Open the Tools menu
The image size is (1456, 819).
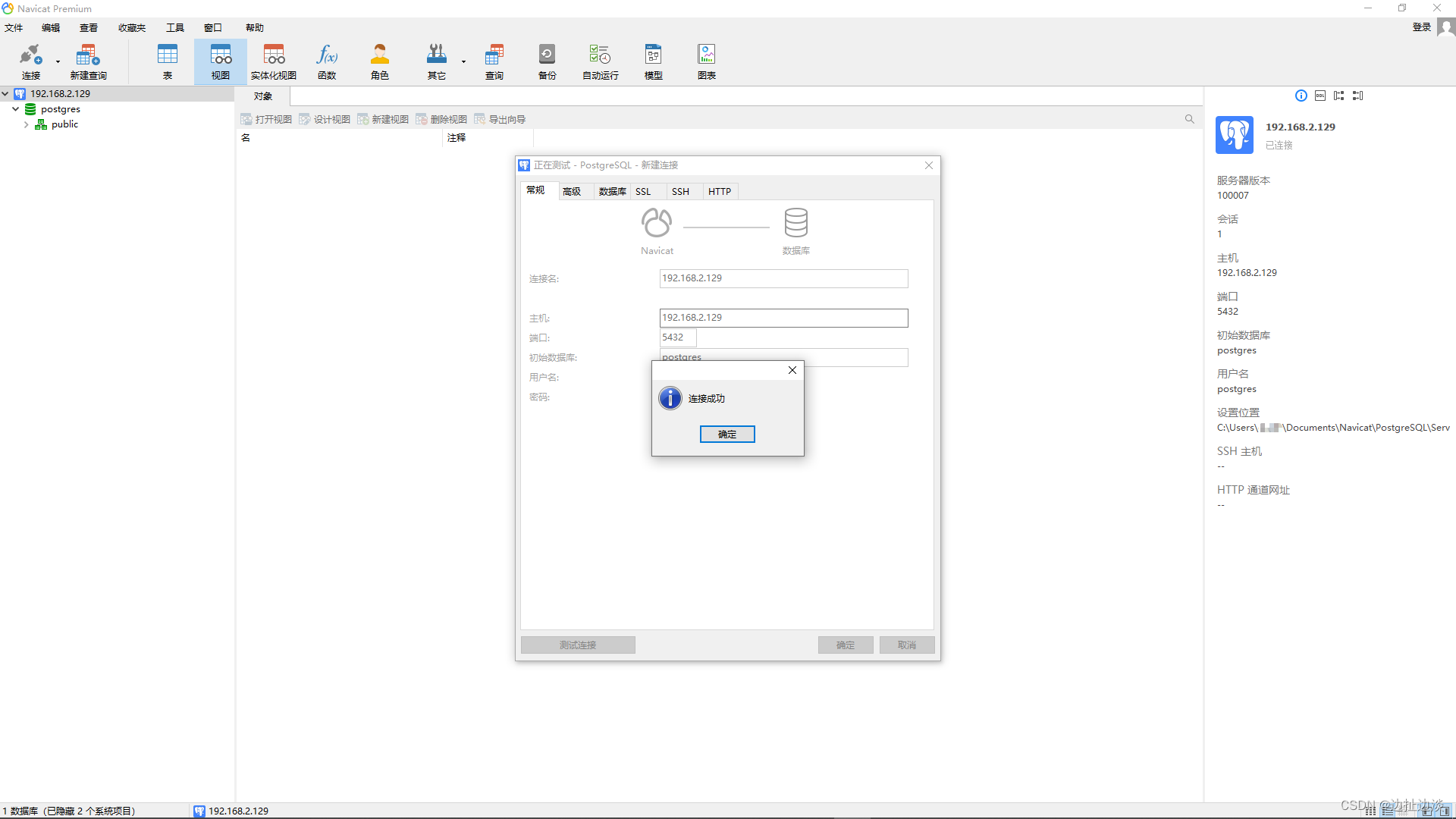pyautogui.click(x=174, y=27)
